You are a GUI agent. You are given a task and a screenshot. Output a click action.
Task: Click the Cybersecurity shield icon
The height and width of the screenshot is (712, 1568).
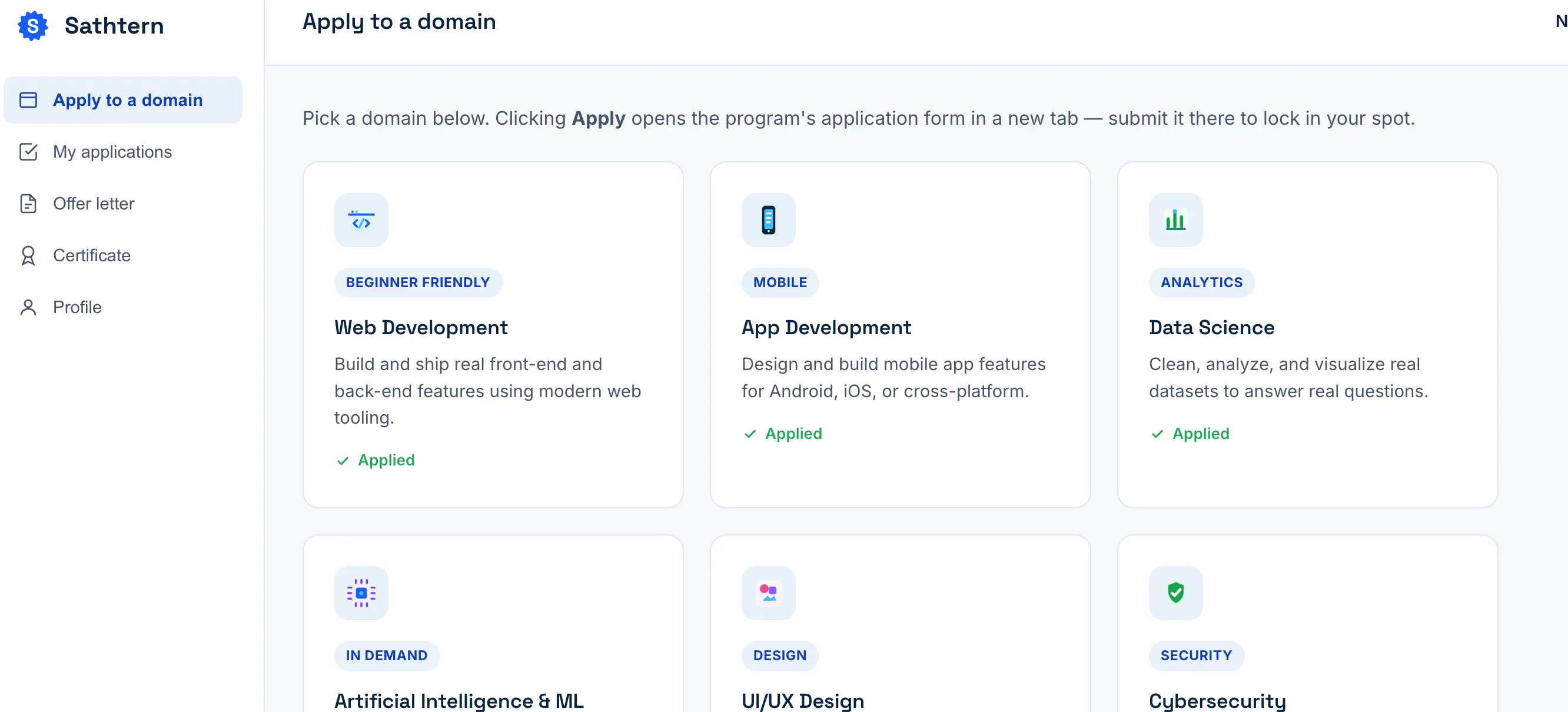(x=1175, y=593)
